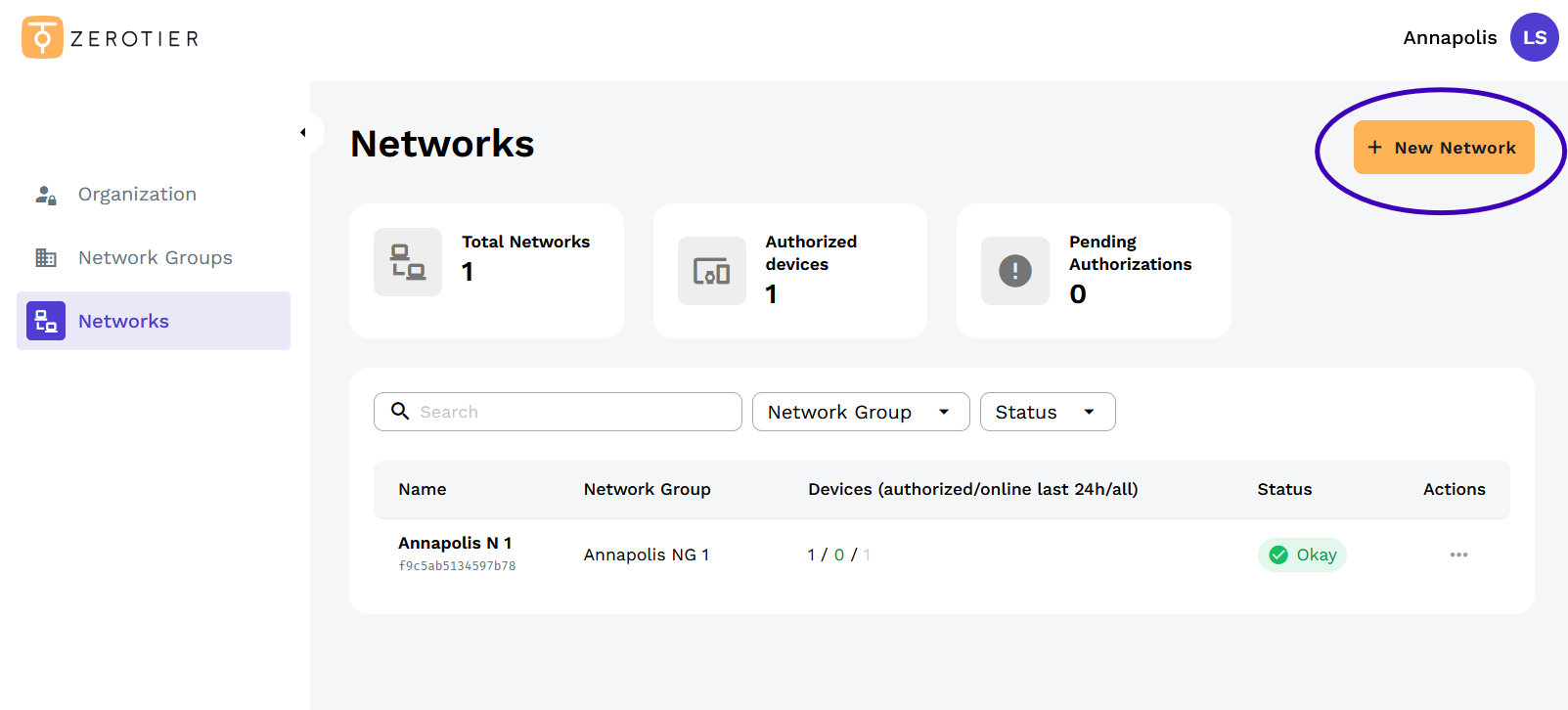Click network ID f9c5ab5134597b78

click(457, 566)
